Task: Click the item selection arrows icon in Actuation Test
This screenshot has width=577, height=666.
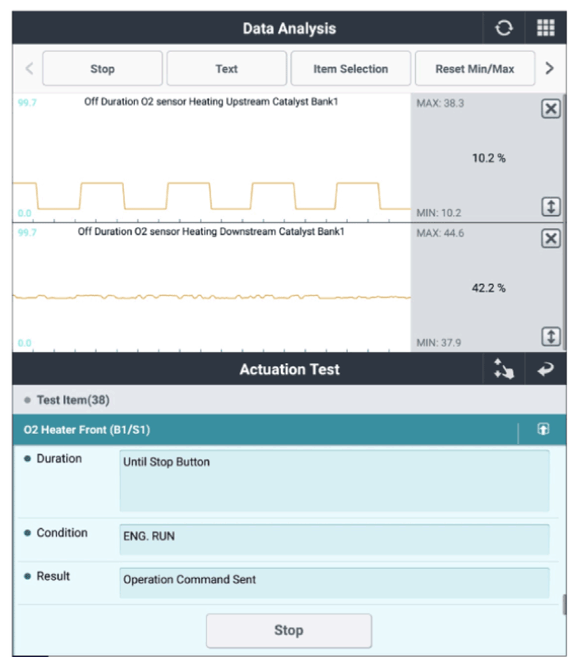Action: tap(504, 369)
